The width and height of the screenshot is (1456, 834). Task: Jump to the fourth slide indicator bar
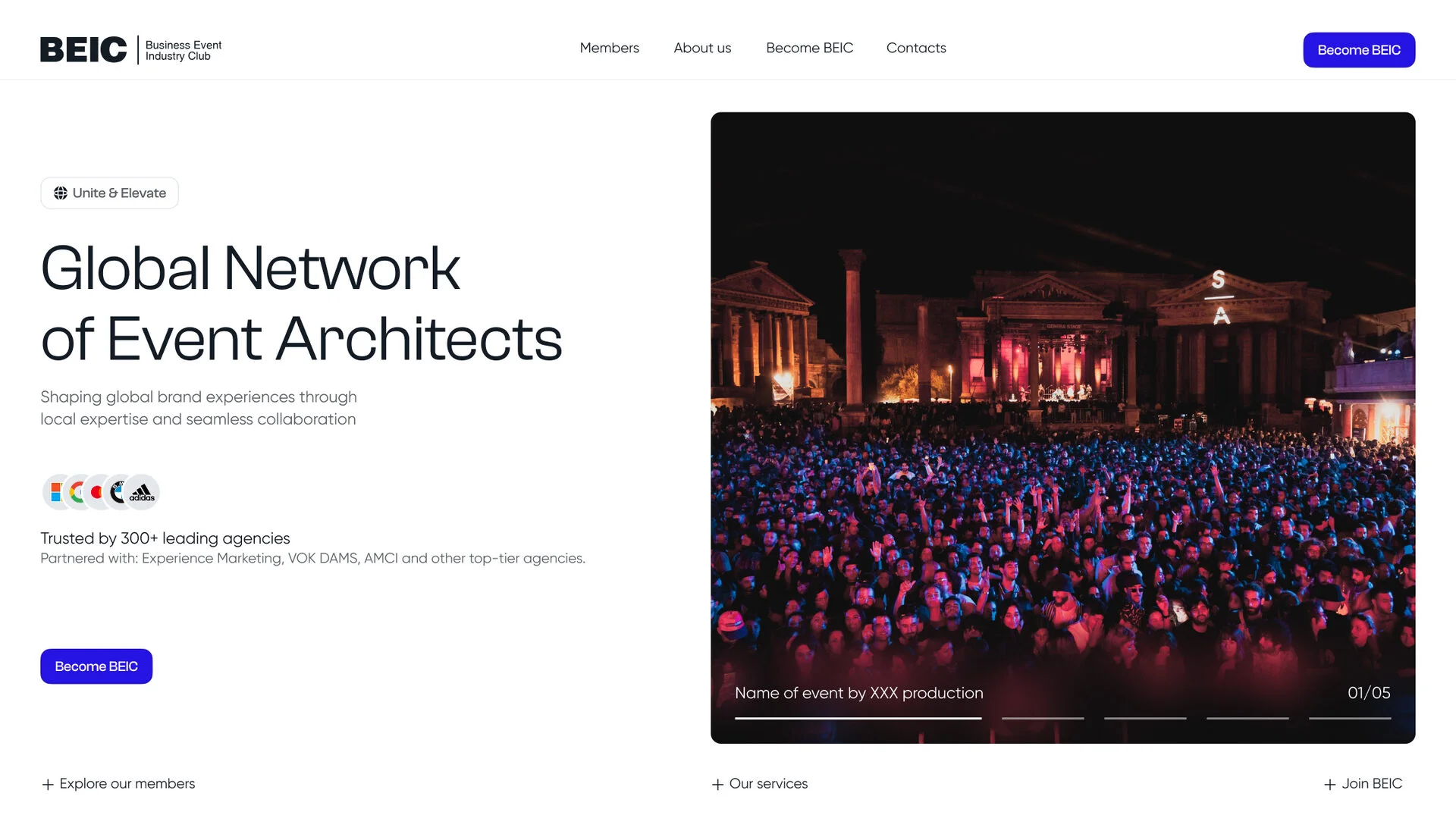pyautogui.click(x=1247, y=718)
